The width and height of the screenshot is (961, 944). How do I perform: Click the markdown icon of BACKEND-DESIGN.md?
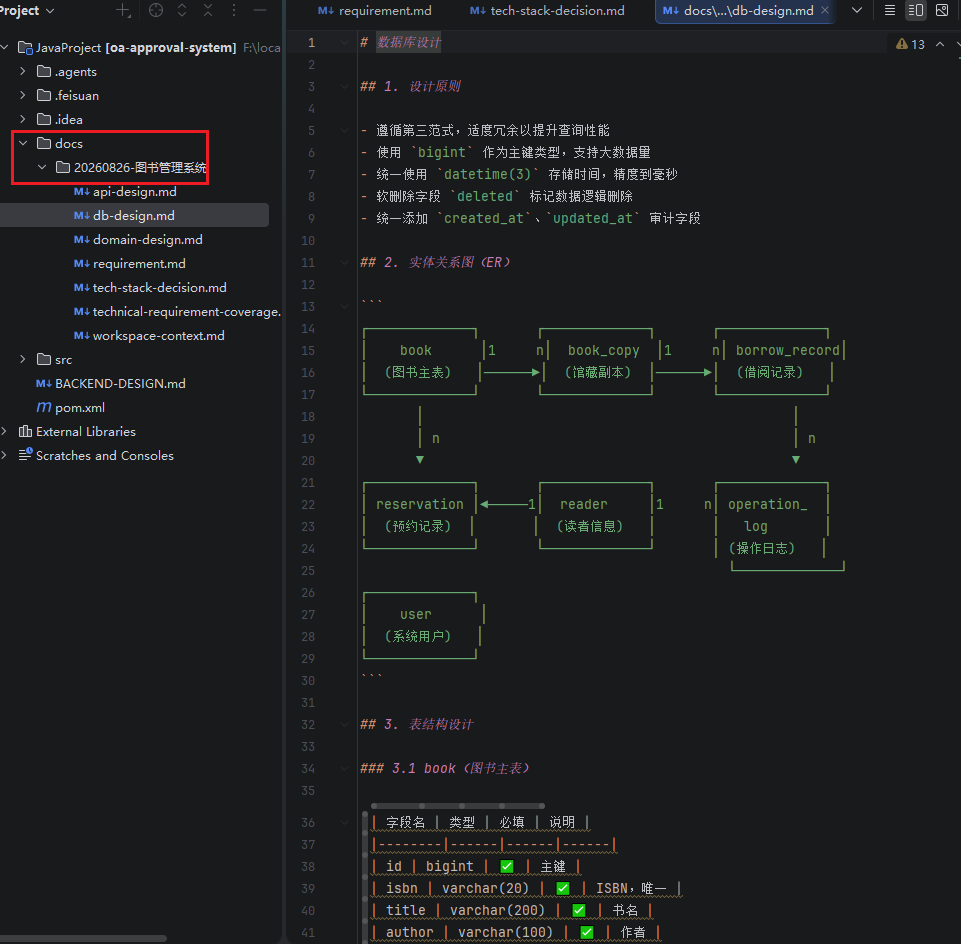44,384
